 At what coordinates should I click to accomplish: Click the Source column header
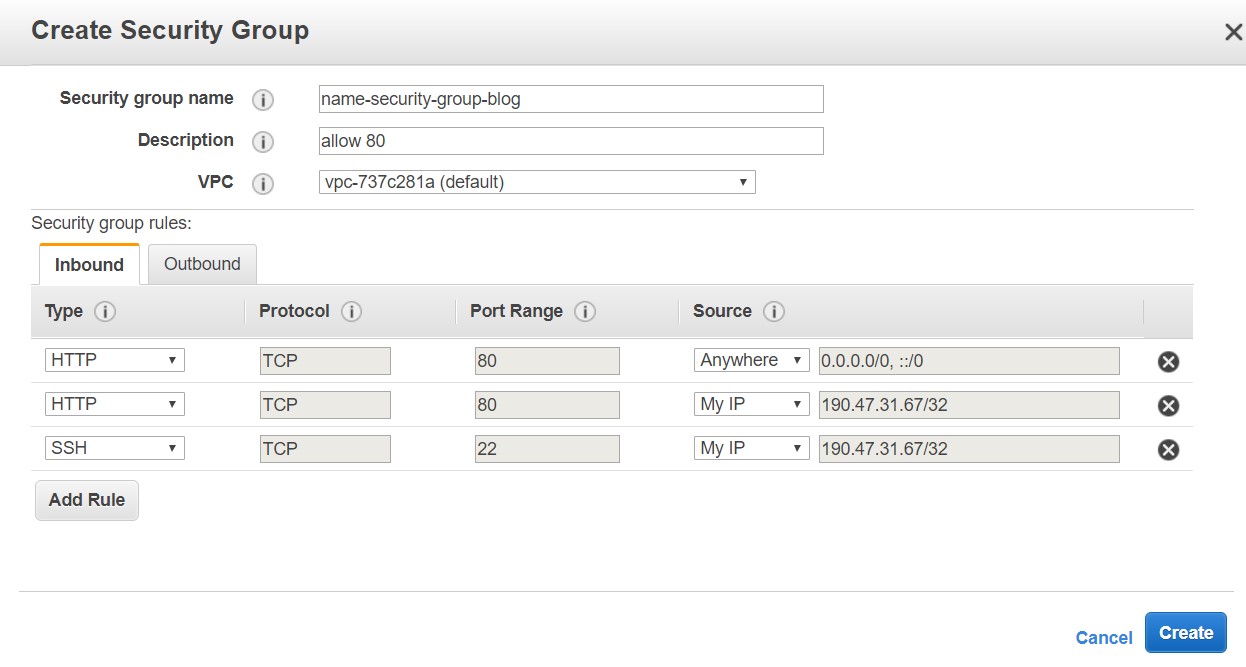point(722,311)
